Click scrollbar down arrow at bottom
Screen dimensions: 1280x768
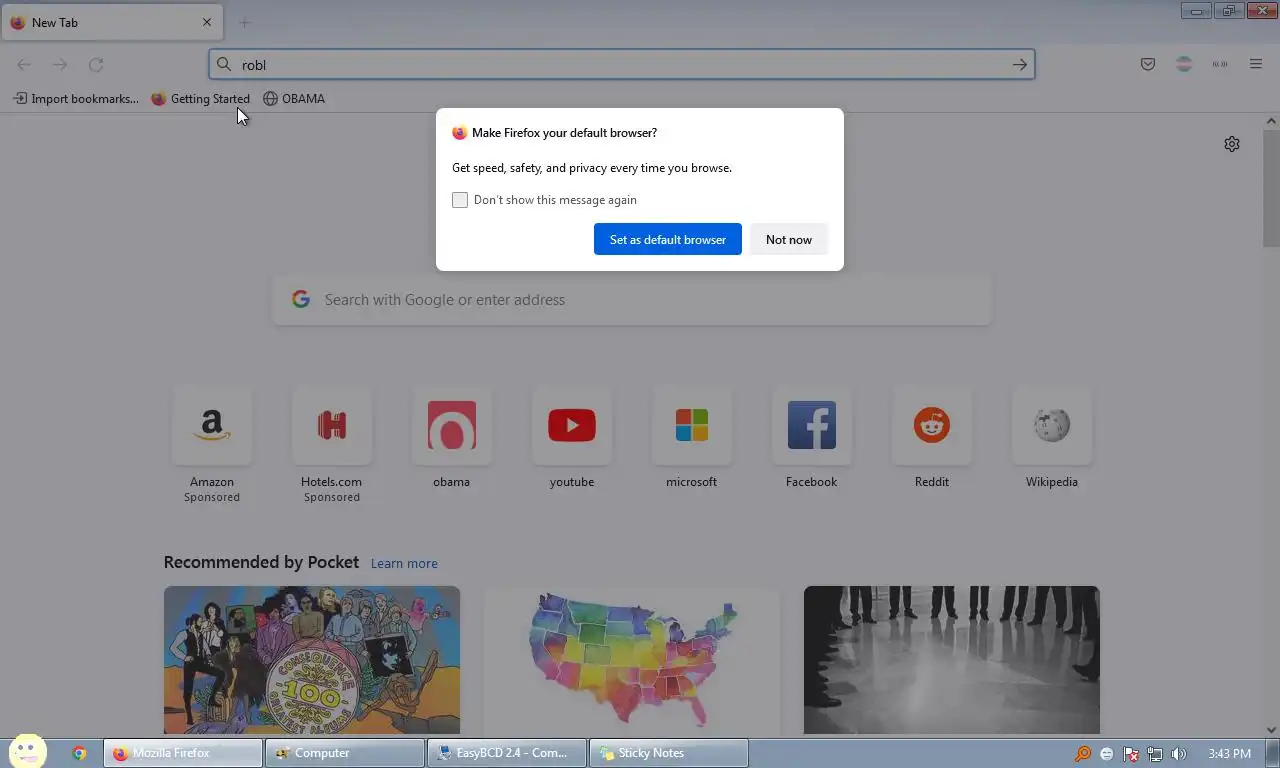click(1271, 730)
